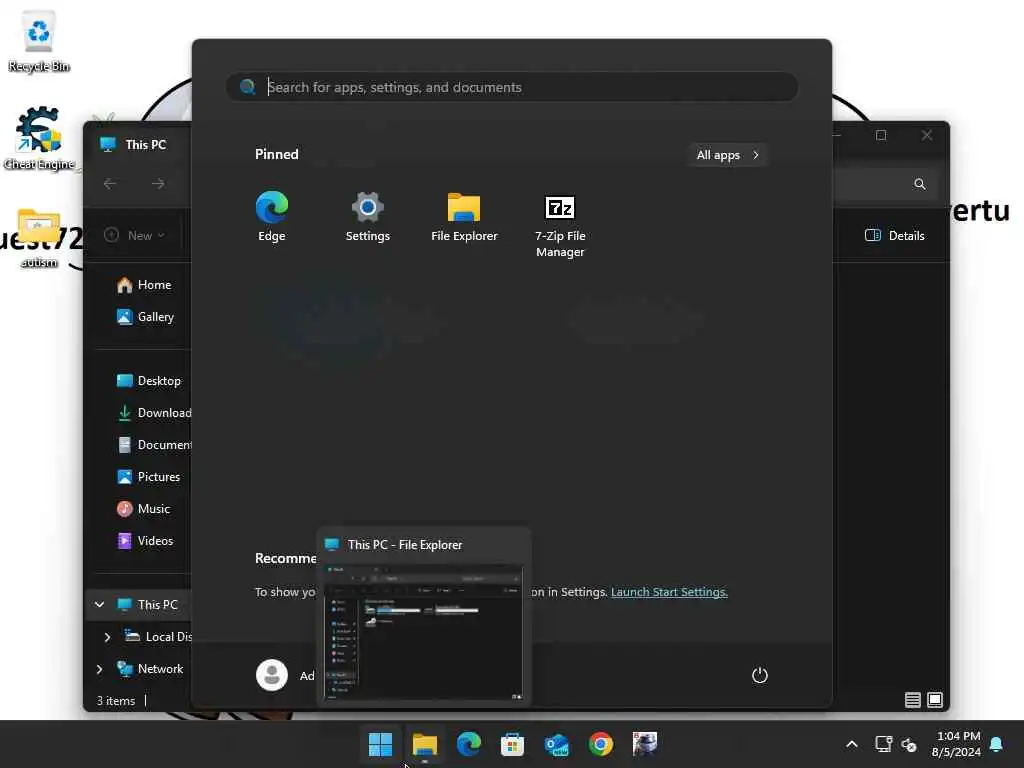Screen dimensions: 1024x768
Task: Open notifications bell icon
Action: click(x=997, y=744)
